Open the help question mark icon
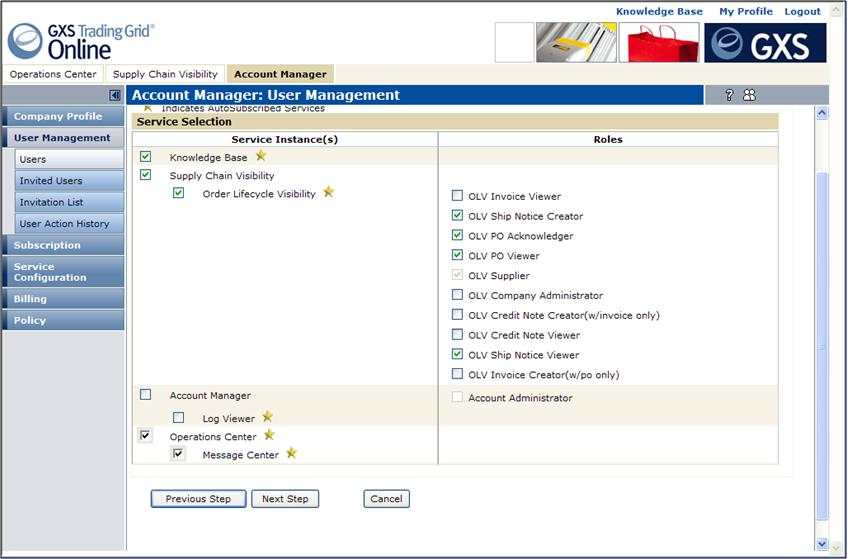The image size is (848, 559). [x=729, y=95]
